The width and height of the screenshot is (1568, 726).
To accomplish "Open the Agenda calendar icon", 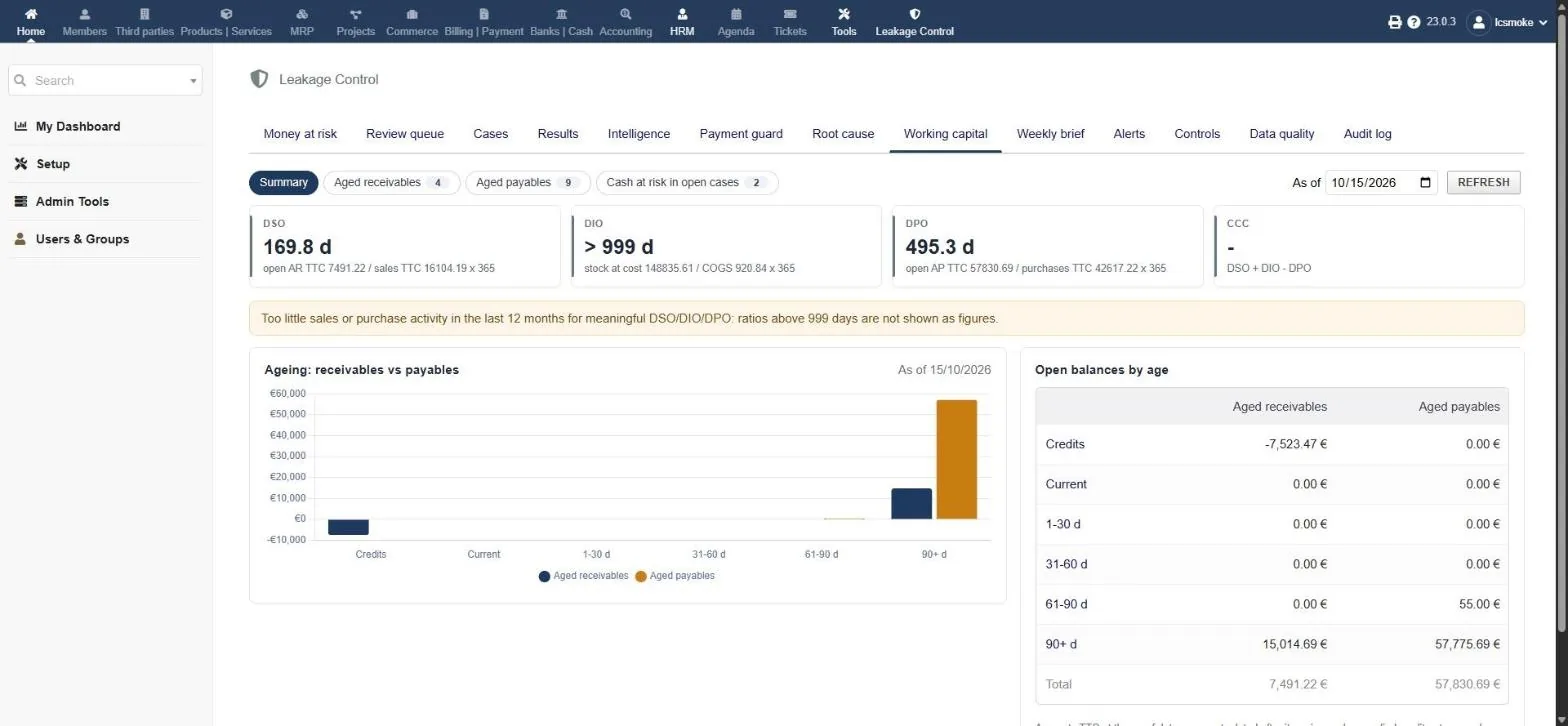I will point(736,14).
